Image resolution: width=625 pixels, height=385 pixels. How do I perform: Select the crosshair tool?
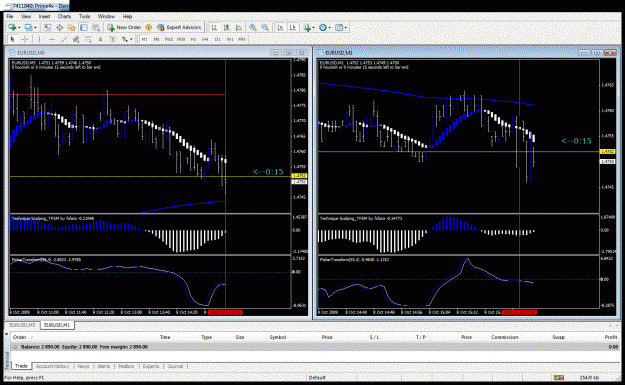25,39
